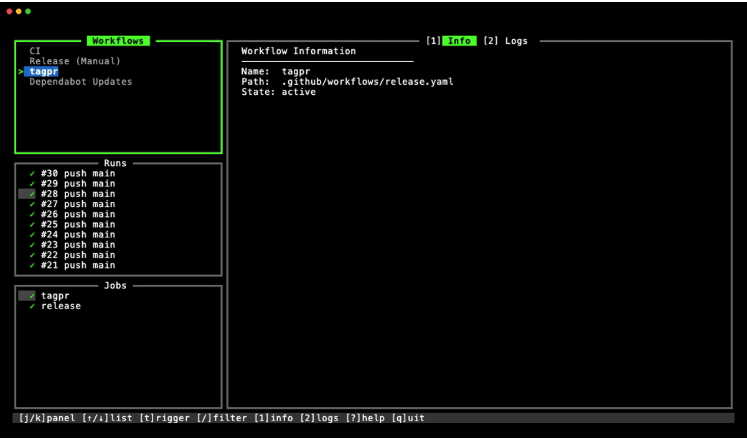Viewport: 747px width, 439px height.
Task: Click the [j/k]panel shortcut hint
Action: (x=47, y=418)
